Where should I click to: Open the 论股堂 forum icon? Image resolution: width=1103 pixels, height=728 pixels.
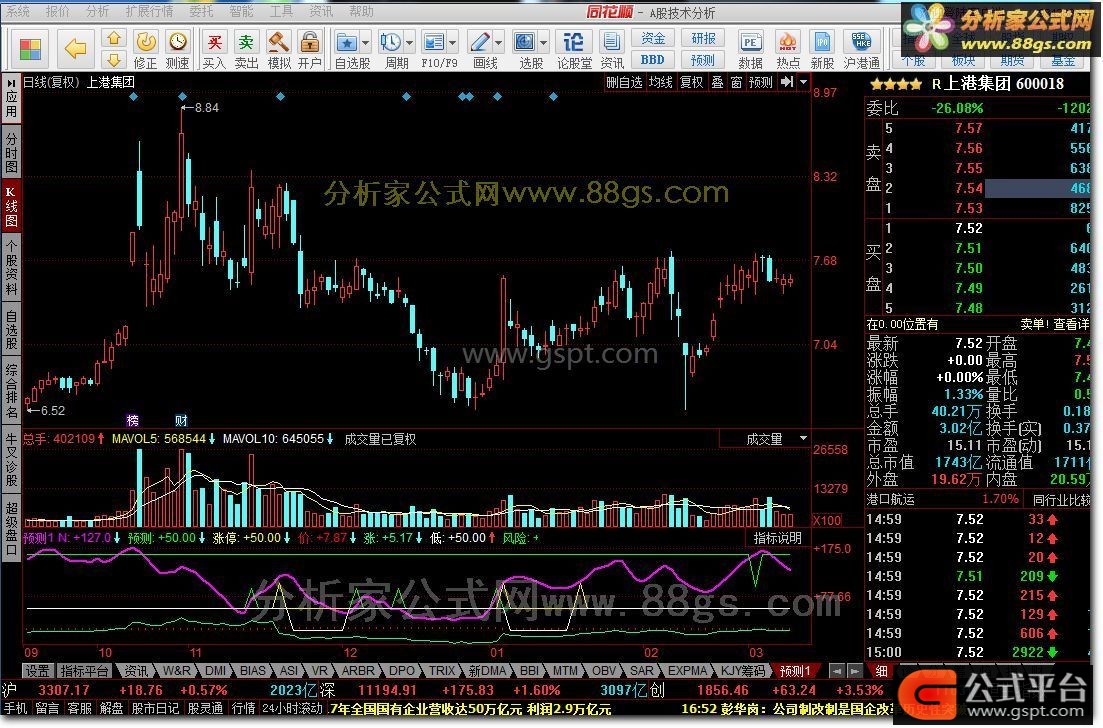point(574,42)
